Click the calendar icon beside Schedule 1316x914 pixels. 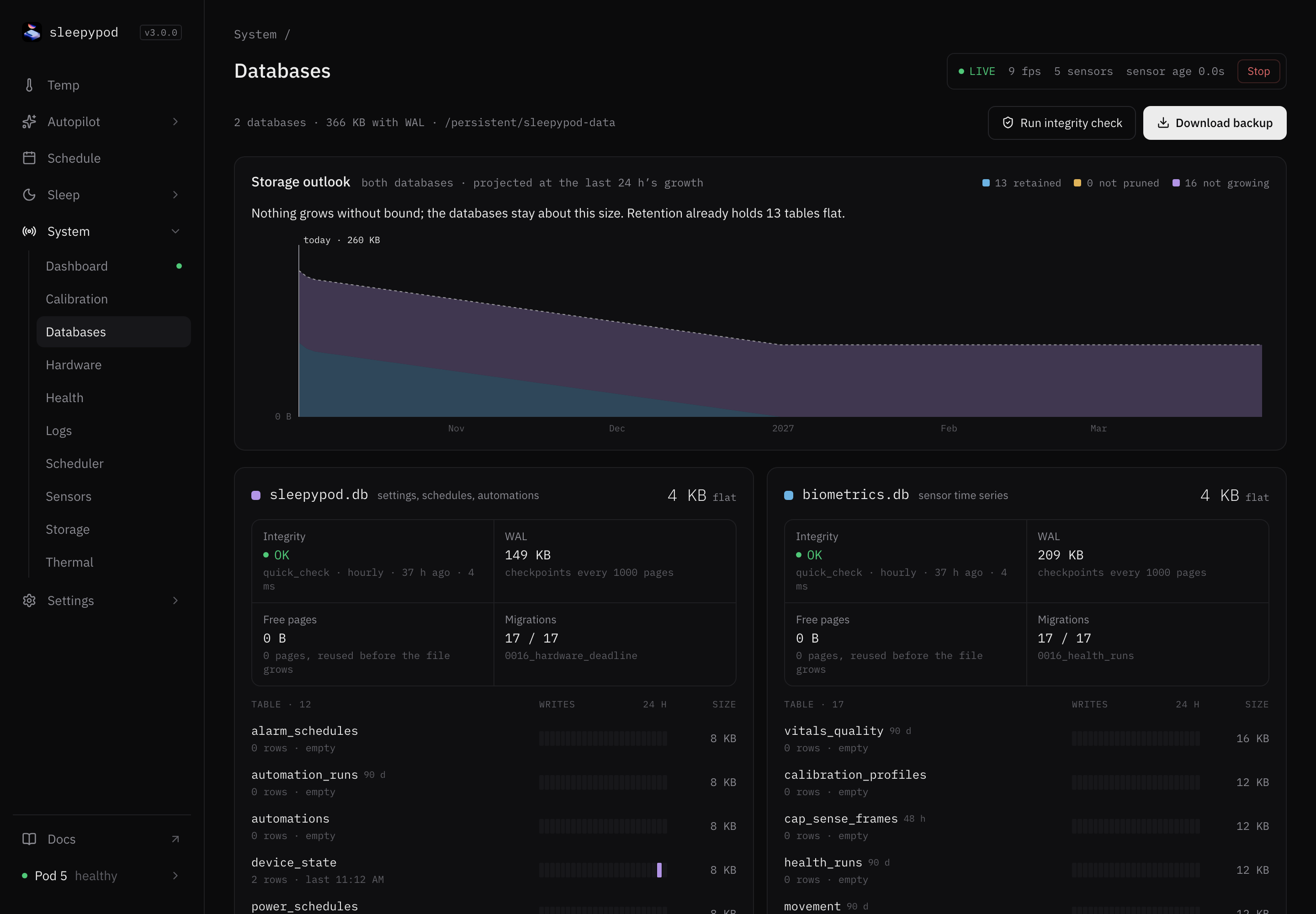click(x=29, y=158)
